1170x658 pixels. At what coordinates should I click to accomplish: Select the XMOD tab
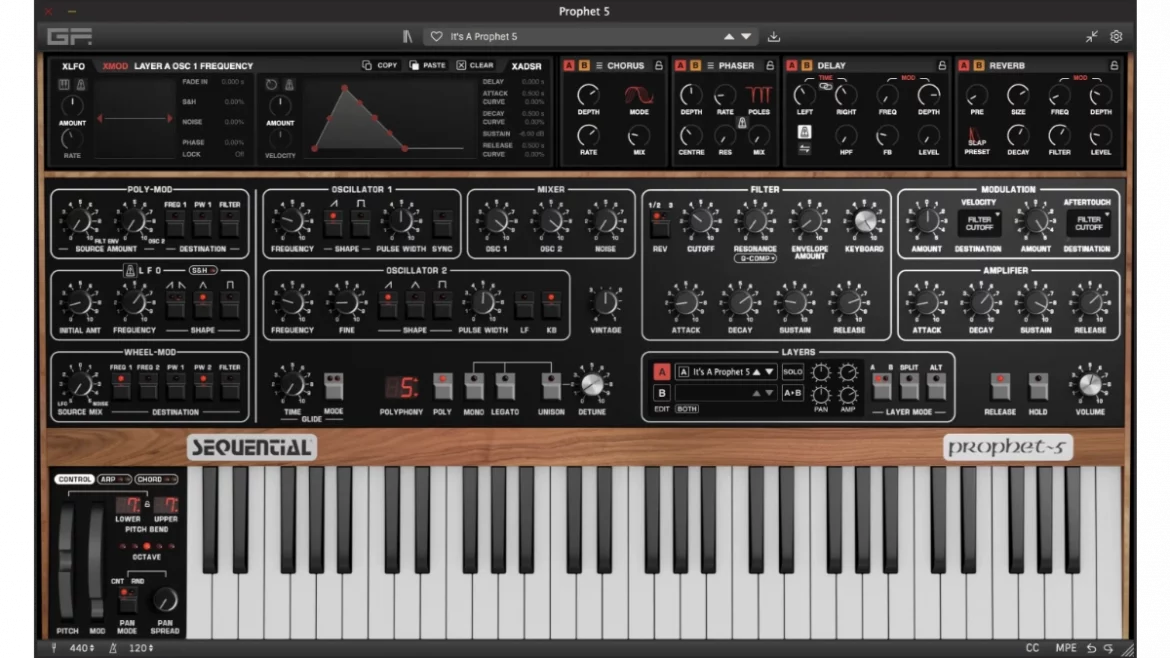coord(115,66)
